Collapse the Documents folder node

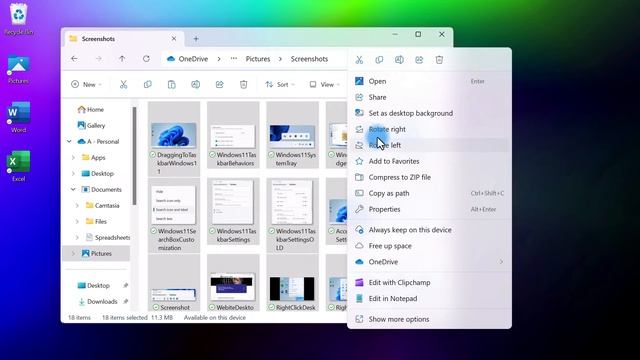(x=73, y=189)
